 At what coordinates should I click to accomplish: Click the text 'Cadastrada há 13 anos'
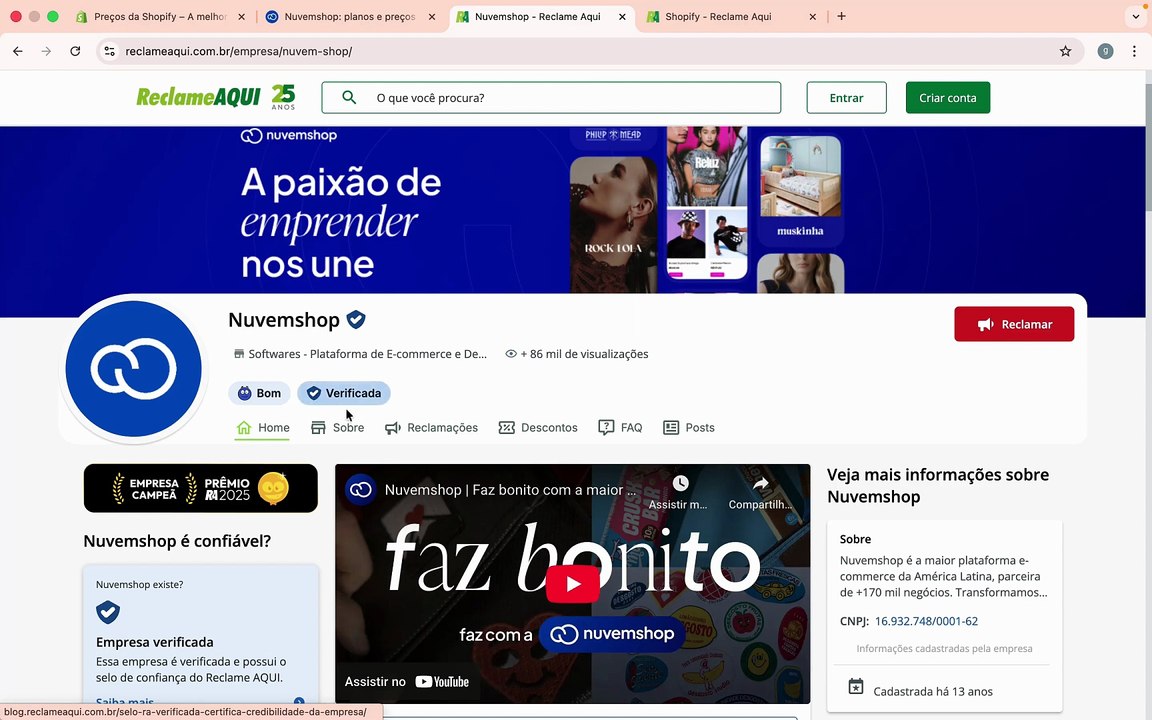(933, 691)
